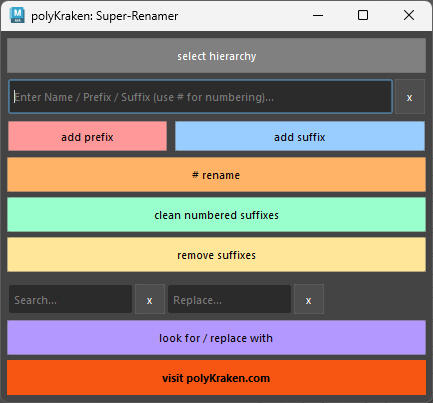Clear the name field with its x button

(410, 97)
